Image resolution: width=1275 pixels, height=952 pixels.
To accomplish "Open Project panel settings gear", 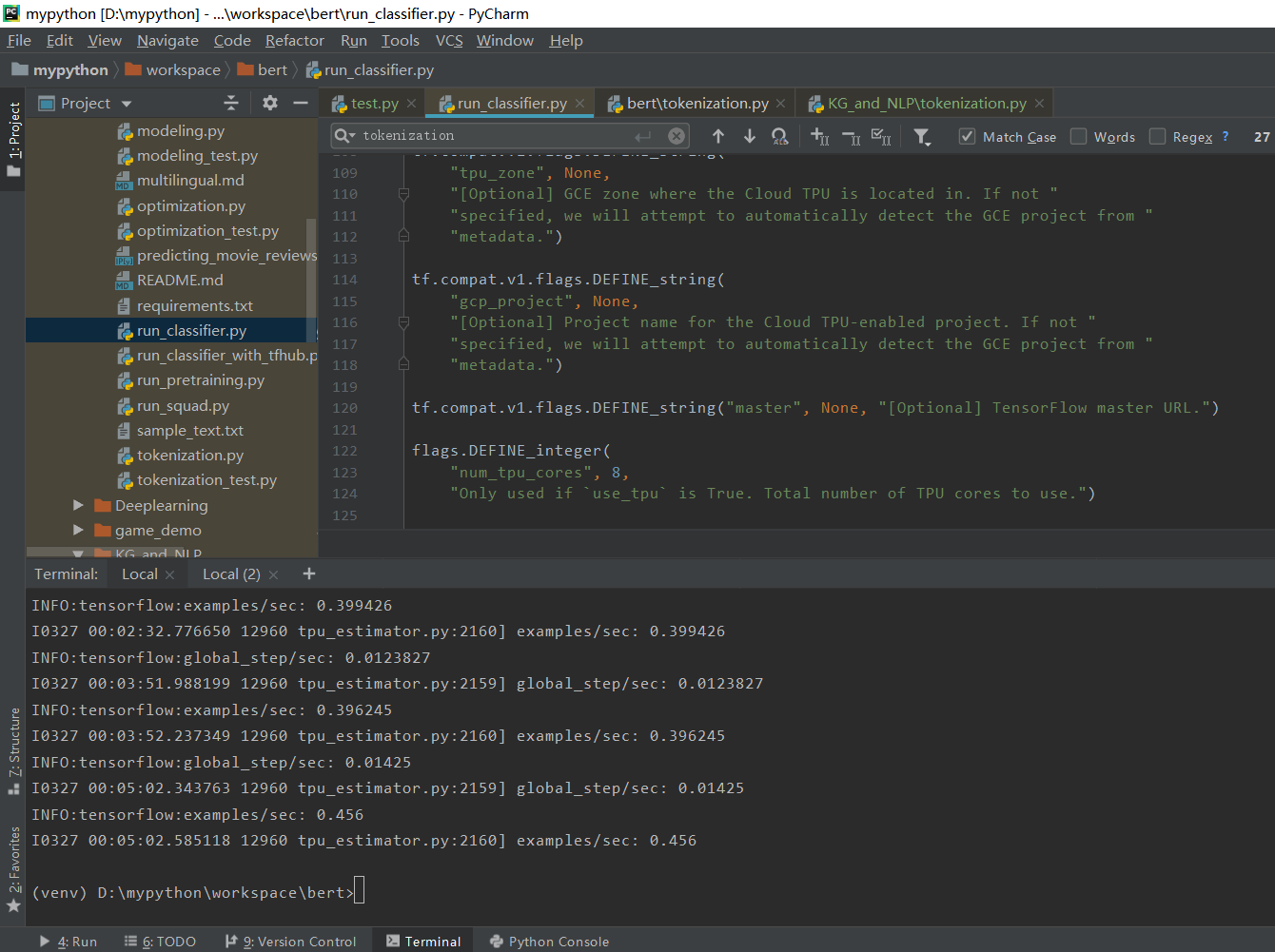I will 270,103.
